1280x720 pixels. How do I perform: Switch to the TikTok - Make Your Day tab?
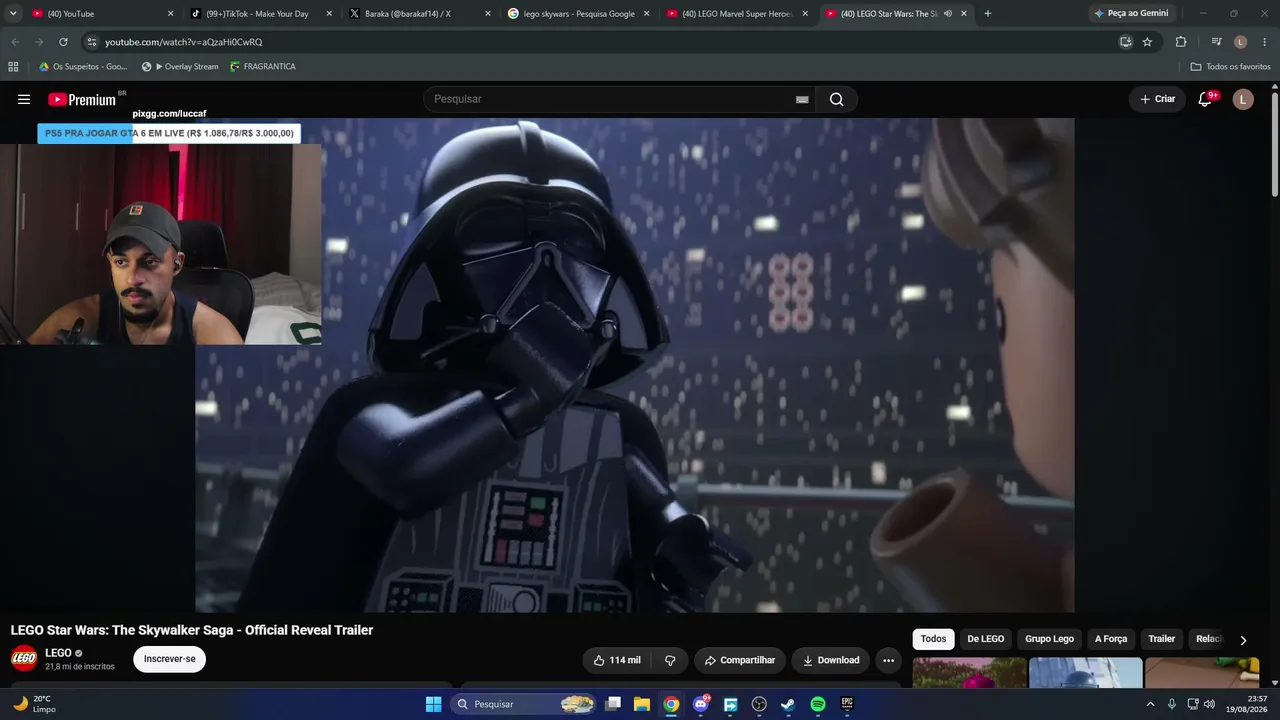tap(260, 14)
